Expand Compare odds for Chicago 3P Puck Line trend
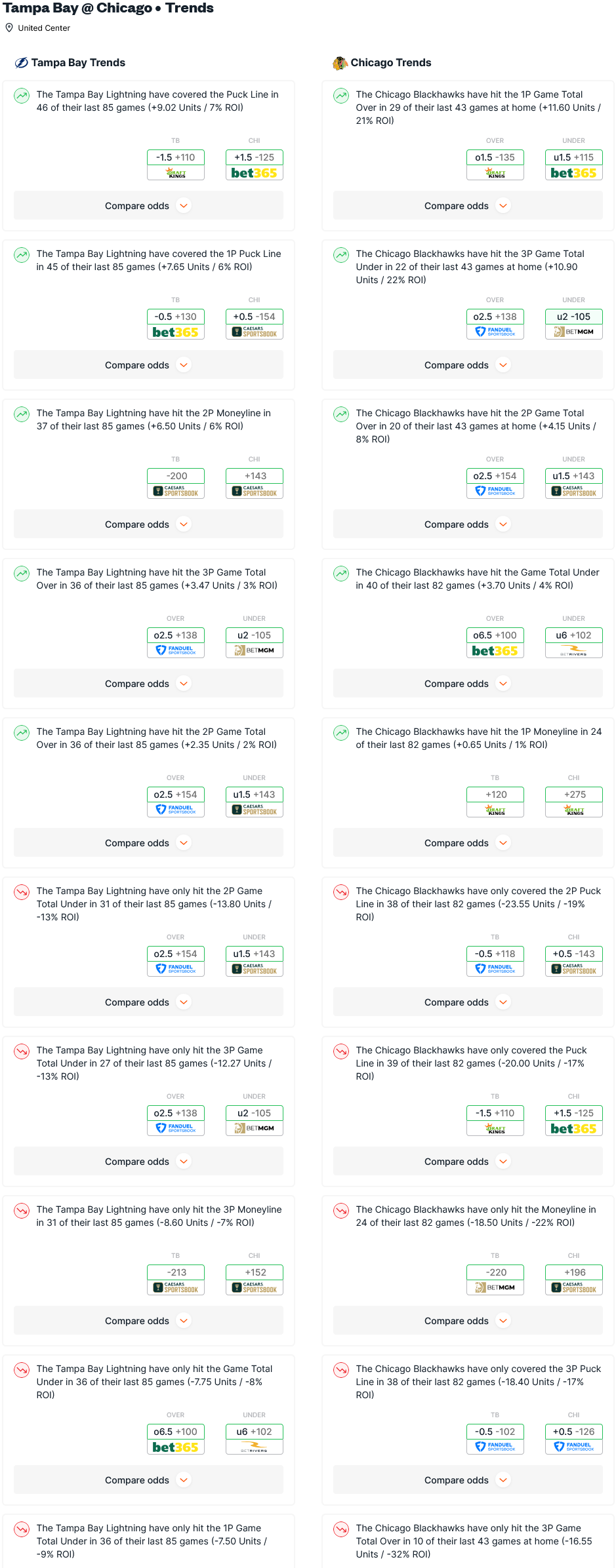616x1568 pixels. (468, 1480)
